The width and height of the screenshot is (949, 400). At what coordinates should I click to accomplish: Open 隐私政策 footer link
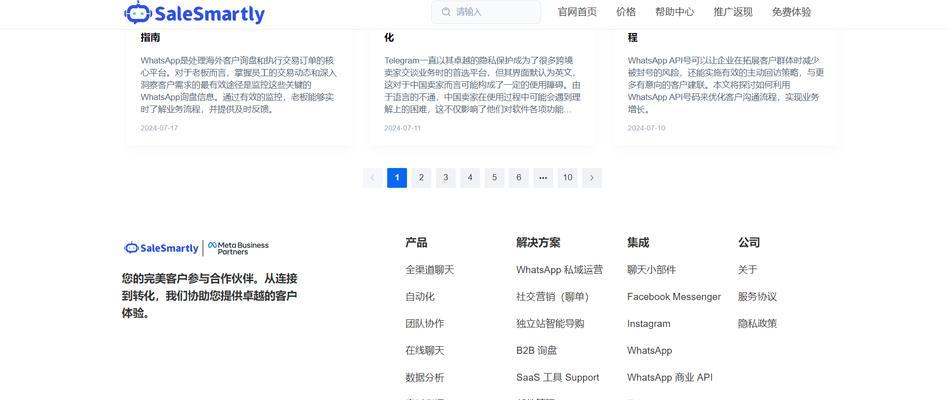tap(756, 324)
